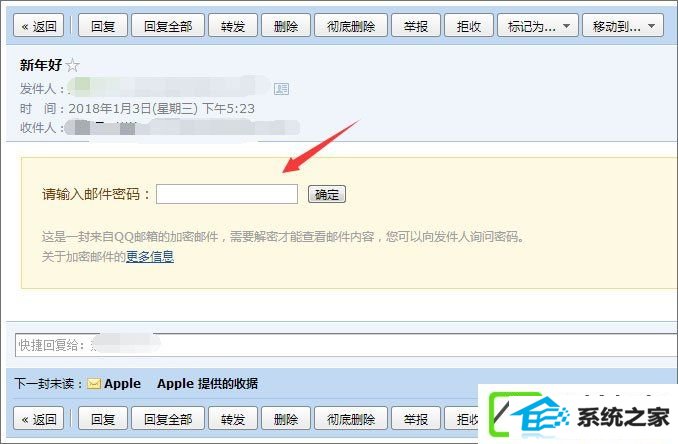Confirm the password with 确定 button
This screenshot has height=444, width=678.
(326, 194)
